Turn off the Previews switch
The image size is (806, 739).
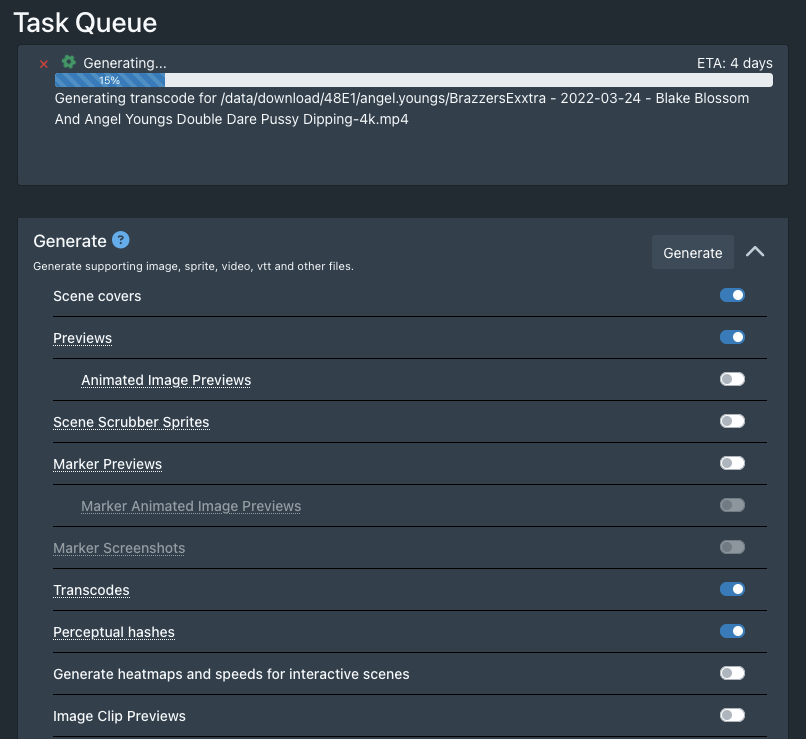point(732,337)
